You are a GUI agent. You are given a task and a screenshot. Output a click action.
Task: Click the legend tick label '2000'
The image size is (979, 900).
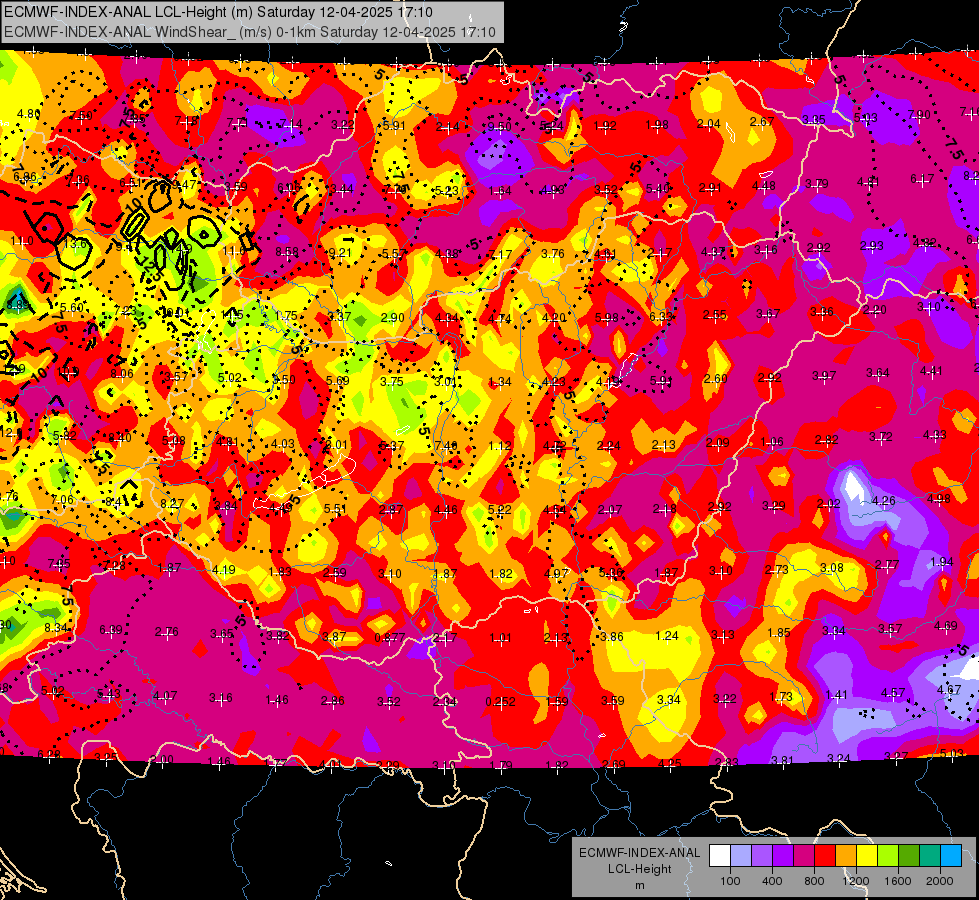tap(940, 881)
